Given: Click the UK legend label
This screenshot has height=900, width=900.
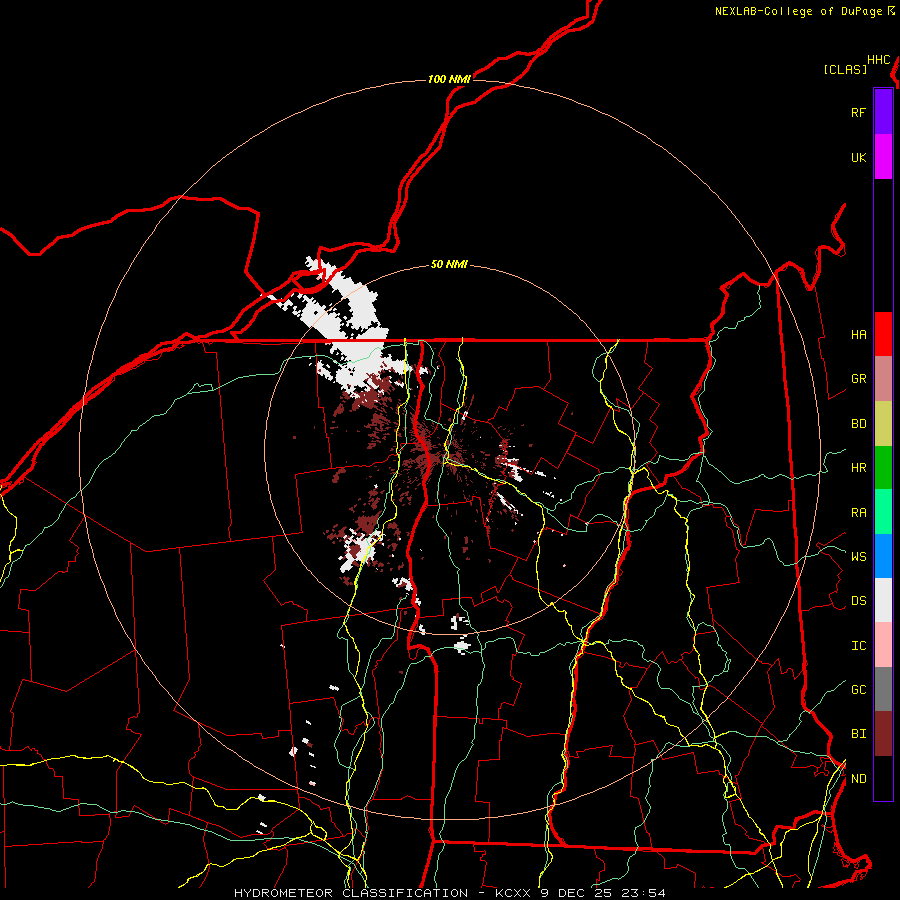Looking at the screenshot, I should coord(858,157).
